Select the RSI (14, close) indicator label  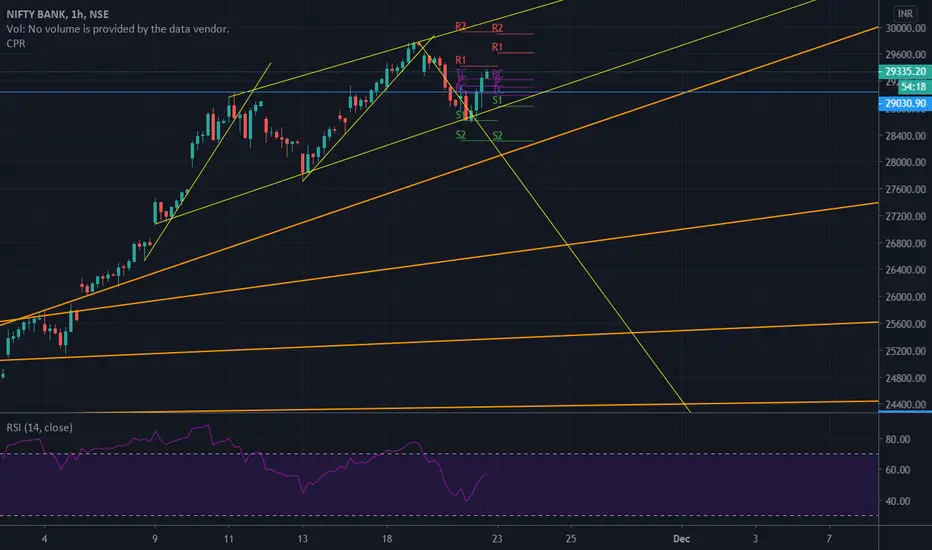tap(39, 428)
